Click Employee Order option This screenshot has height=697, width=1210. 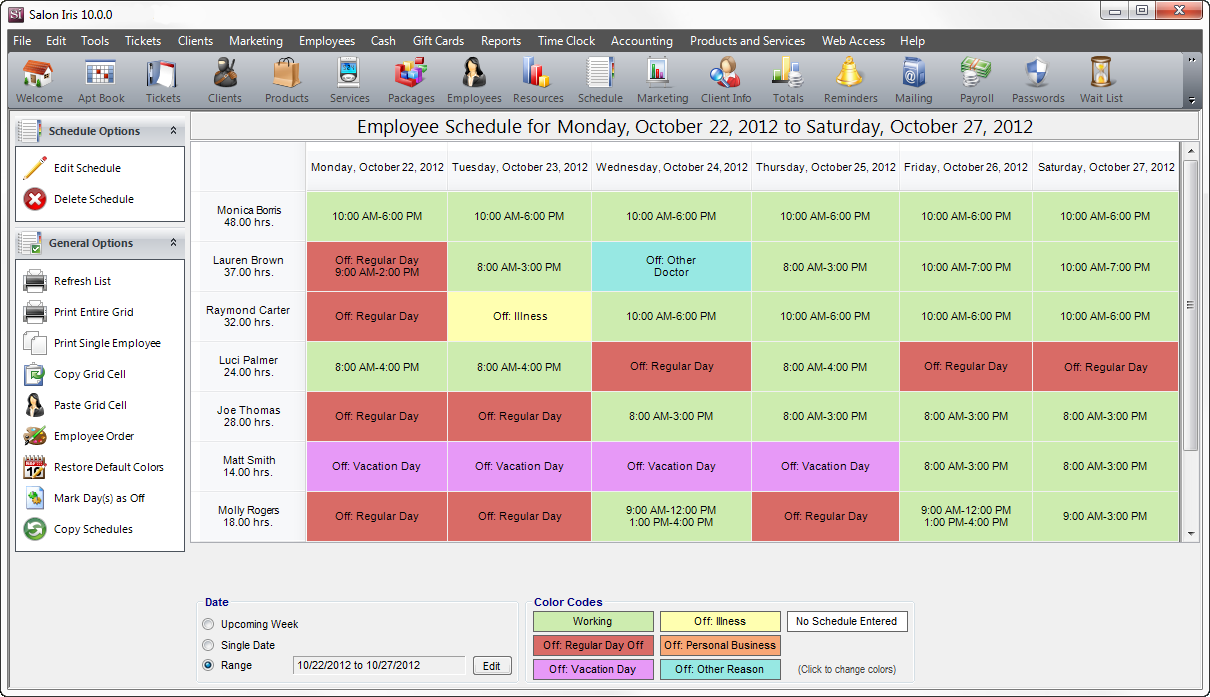pos(78,436)
